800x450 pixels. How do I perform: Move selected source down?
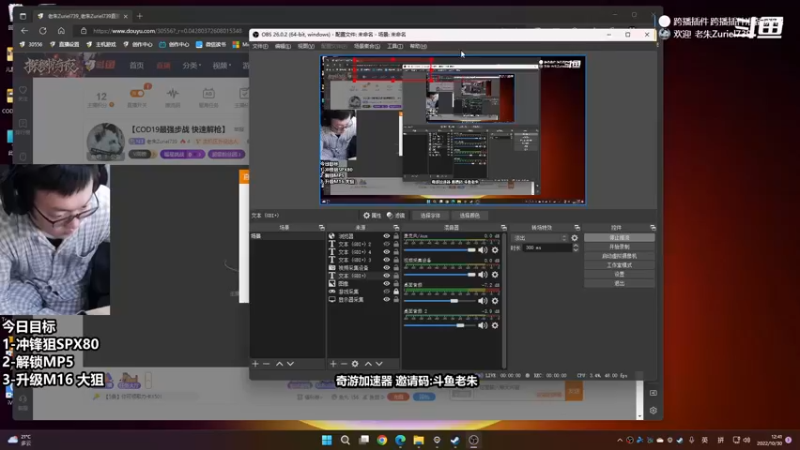click(379, 364)
